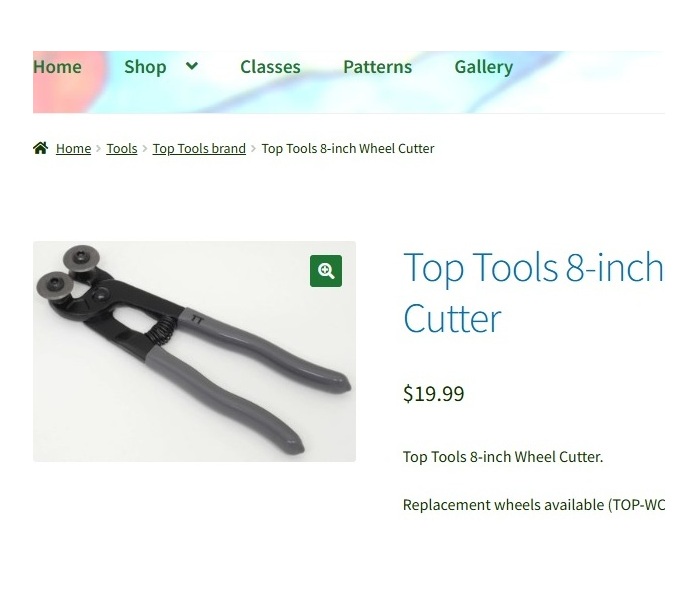Click the current page breadcrumb text

(x=348, y=148)
